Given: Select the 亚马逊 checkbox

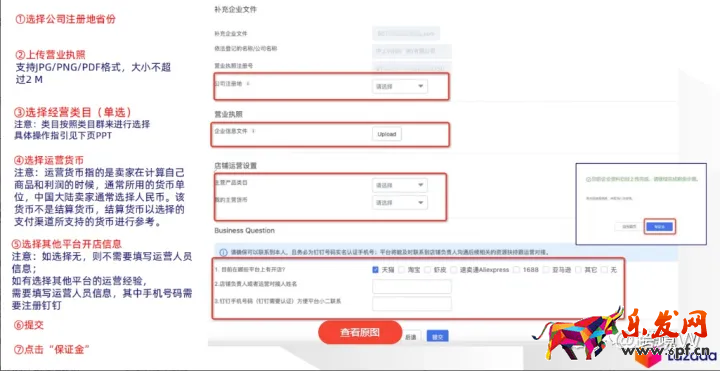Looking at the screenshot, I should tap(546, 270).
